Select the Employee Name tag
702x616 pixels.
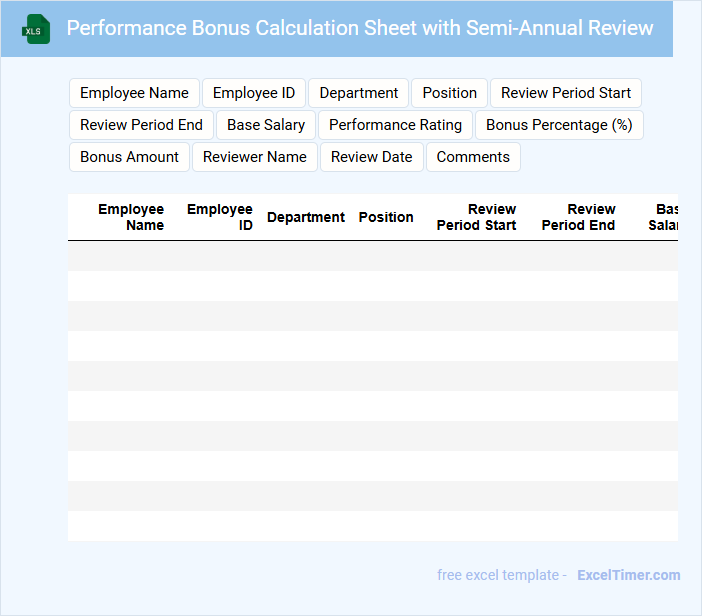coord(134,93)
